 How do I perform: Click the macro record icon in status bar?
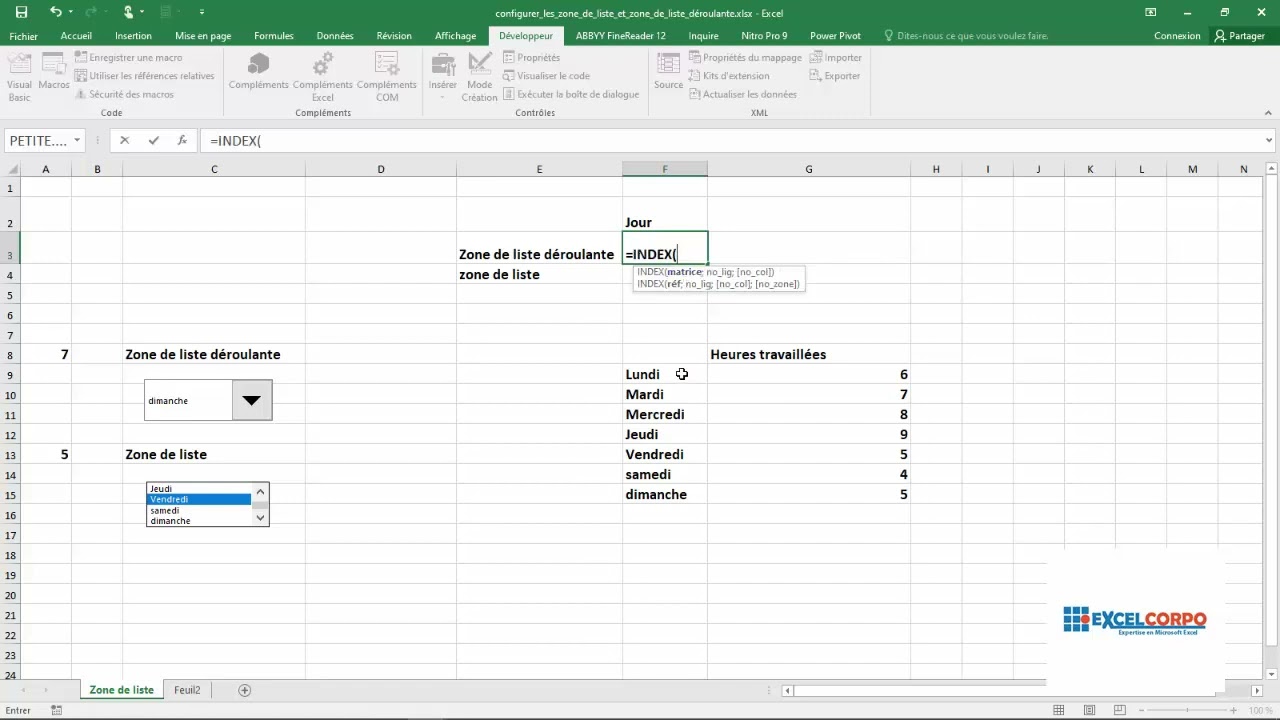[x=57, y=710]
